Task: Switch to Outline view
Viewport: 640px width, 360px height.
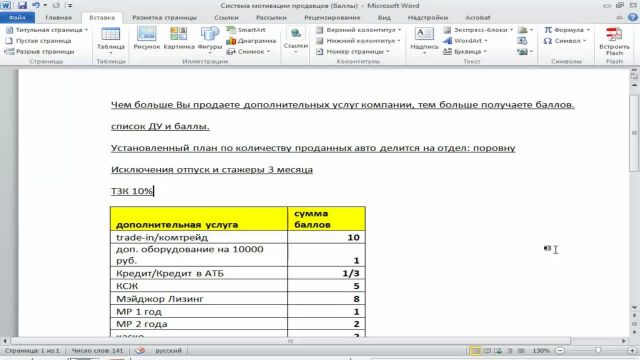Action: pos(510,351)
